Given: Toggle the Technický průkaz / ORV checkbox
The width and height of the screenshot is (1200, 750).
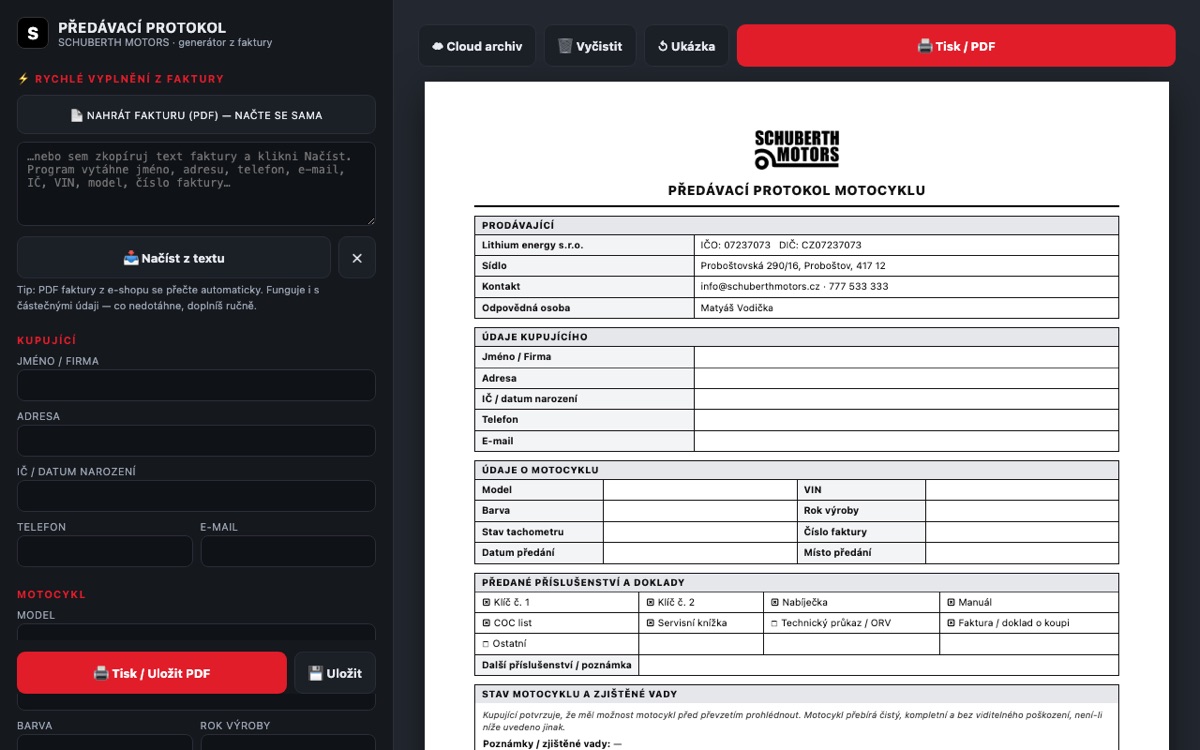Looking at the screenshot, I should point(774,623).
